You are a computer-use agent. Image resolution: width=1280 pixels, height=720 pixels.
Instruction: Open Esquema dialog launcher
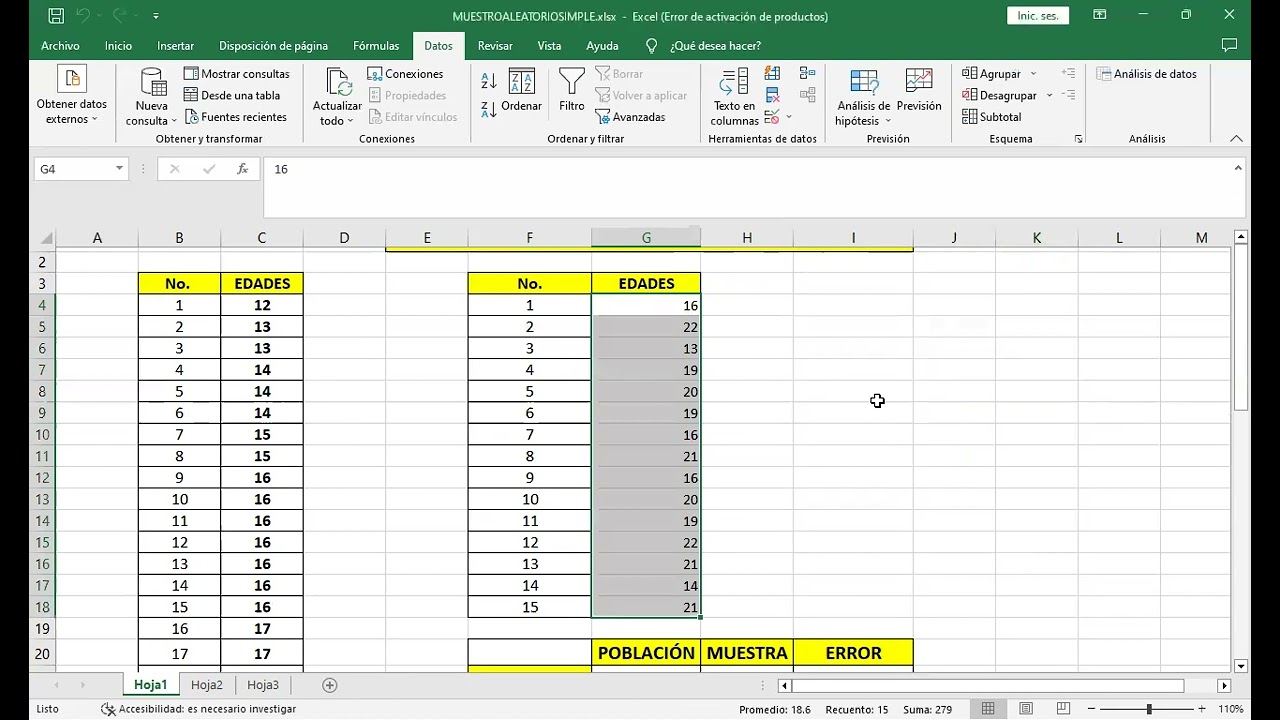tap(1078, 139)
